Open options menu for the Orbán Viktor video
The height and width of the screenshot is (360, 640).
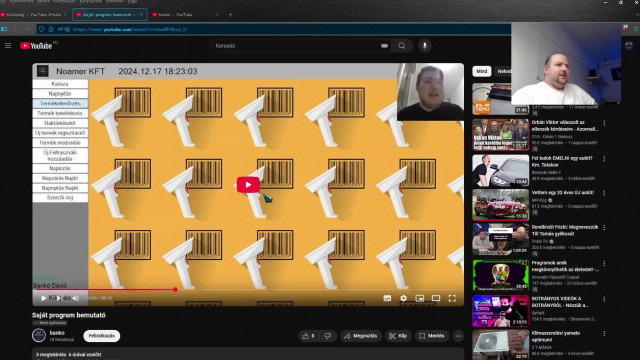point(604,123)
